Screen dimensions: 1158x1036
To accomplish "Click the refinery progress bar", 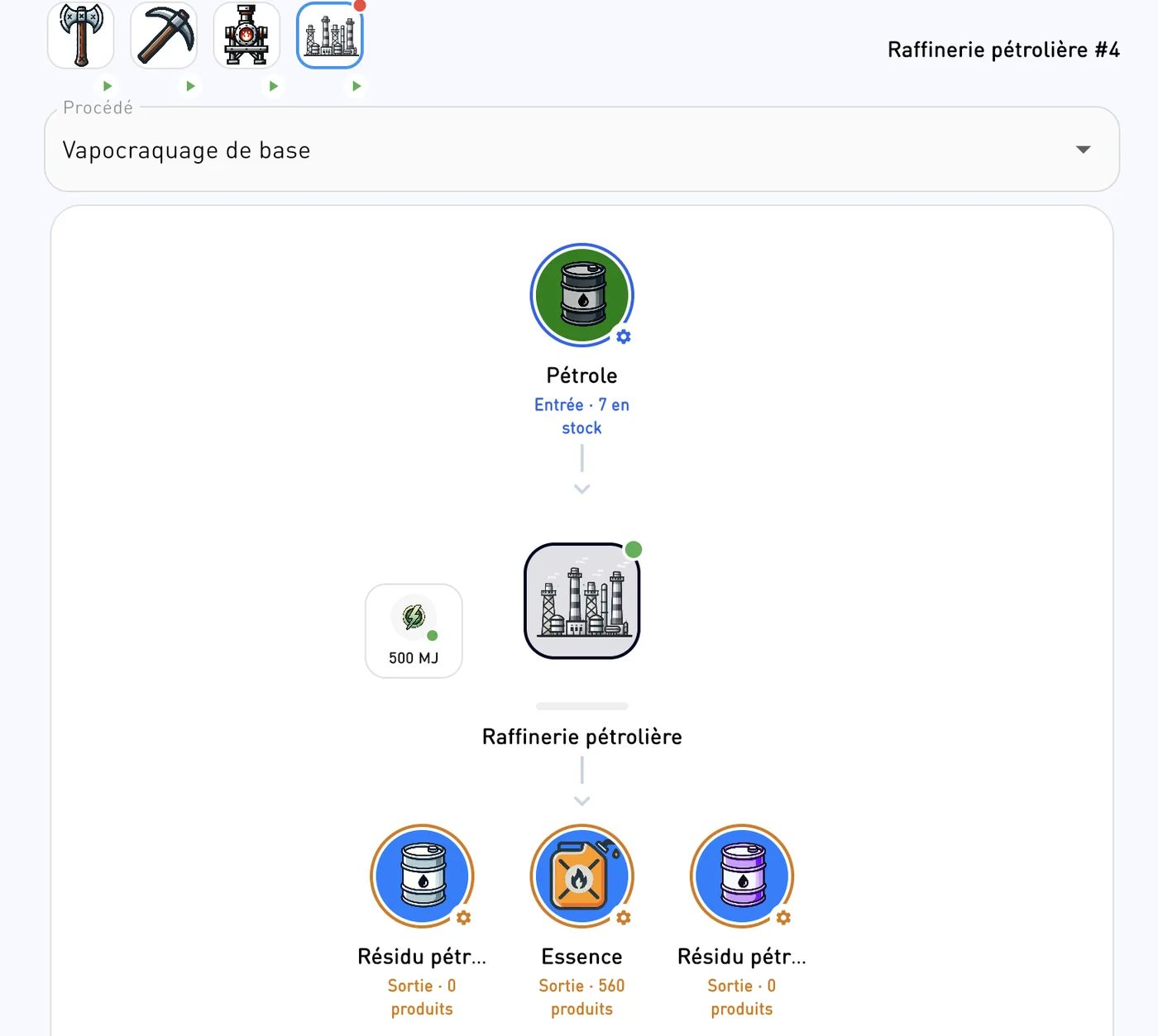I will [x=582, y=706].
